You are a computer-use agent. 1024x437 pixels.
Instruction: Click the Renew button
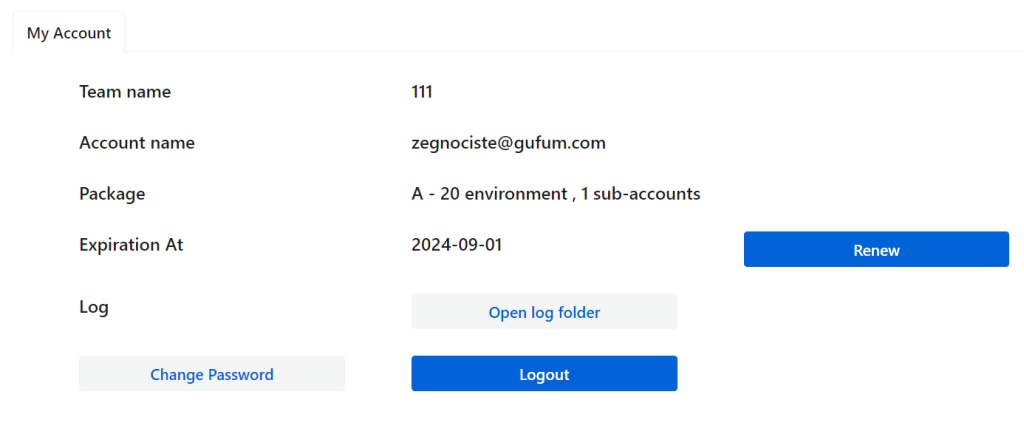coord(876,250)
